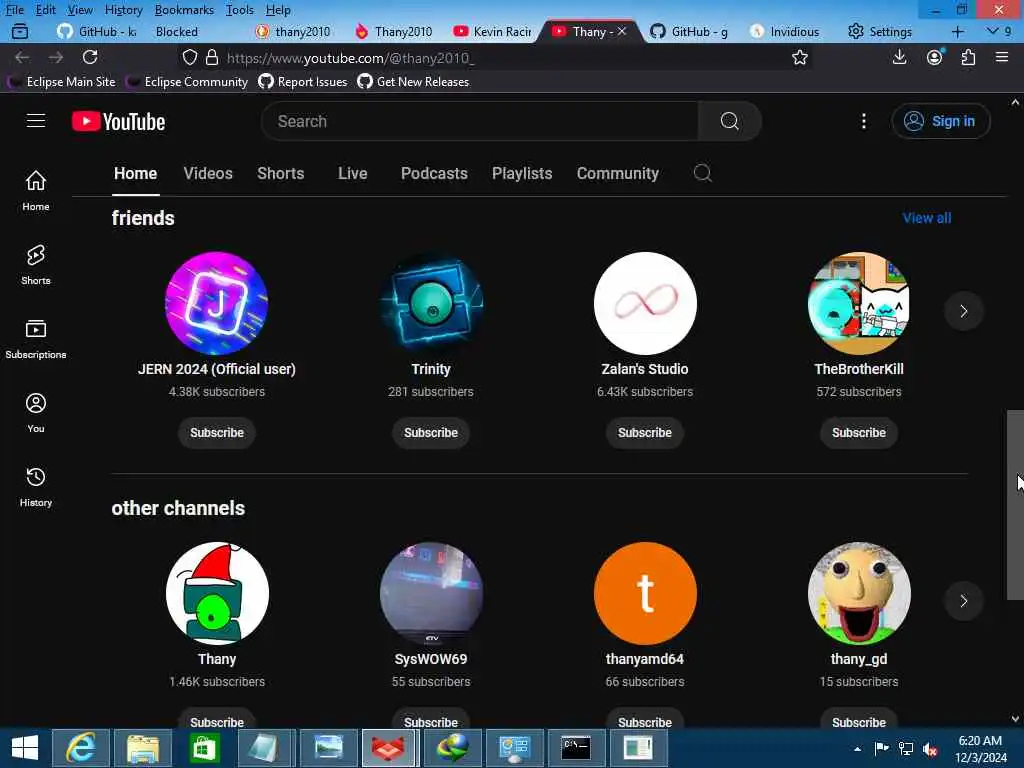Screen dimensions: 1024x768
Task: Go back with browser back arrow
Action: click(22, 57)
